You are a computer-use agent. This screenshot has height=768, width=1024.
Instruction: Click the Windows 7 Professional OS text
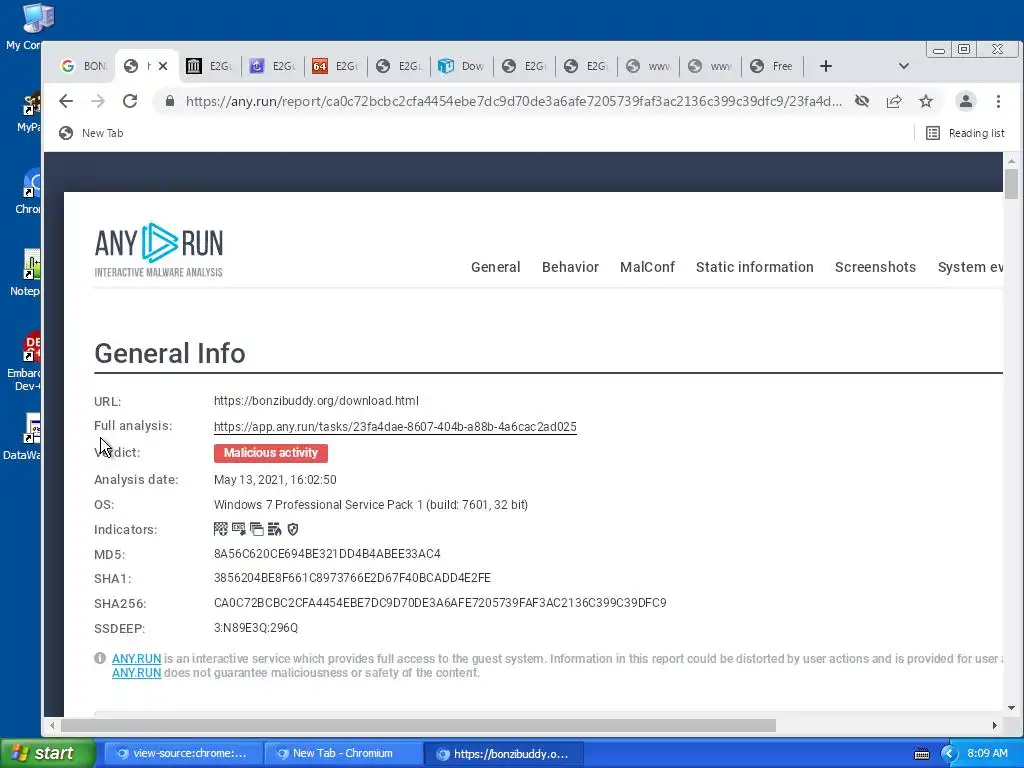pos(371,505)
